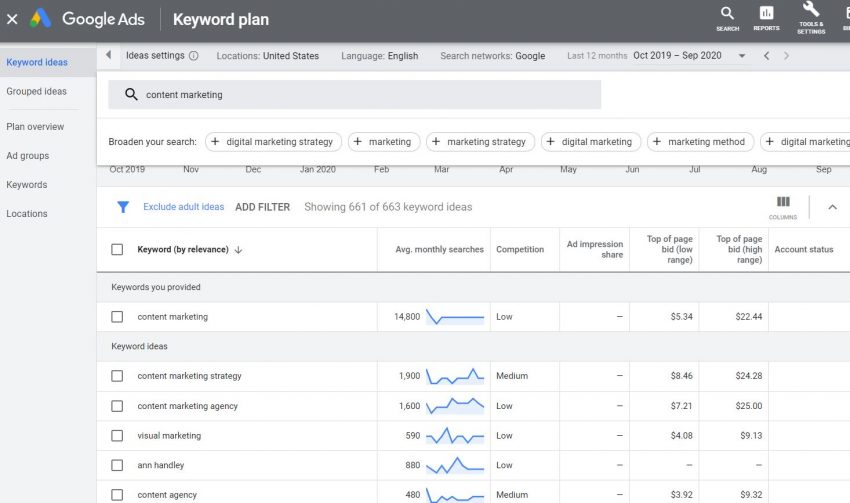850x503 pixels.
Task: Click Locations: United States setting
Action: [268, 56]
